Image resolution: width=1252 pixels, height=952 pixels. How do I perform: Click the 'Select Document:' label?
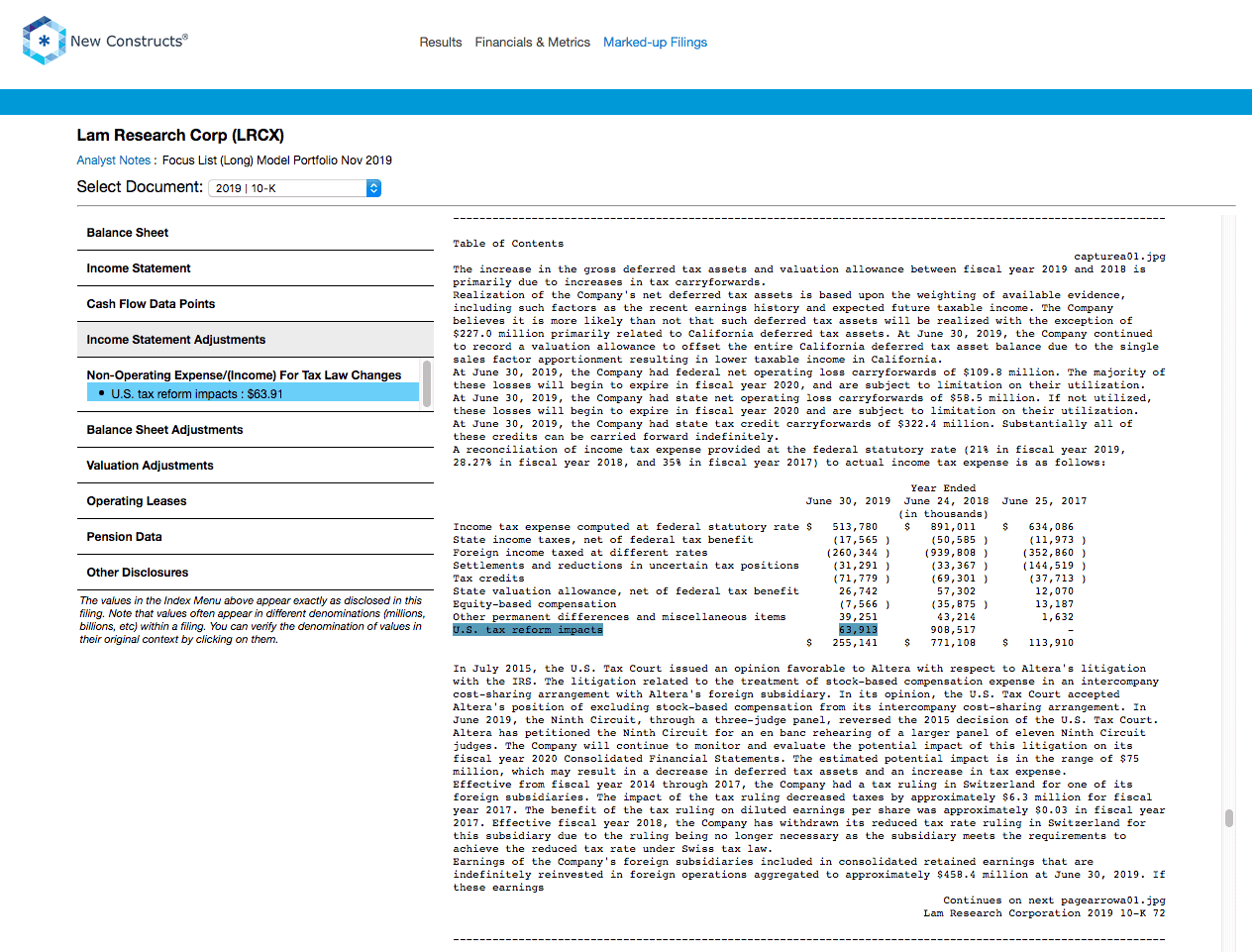tap(140, 187)
